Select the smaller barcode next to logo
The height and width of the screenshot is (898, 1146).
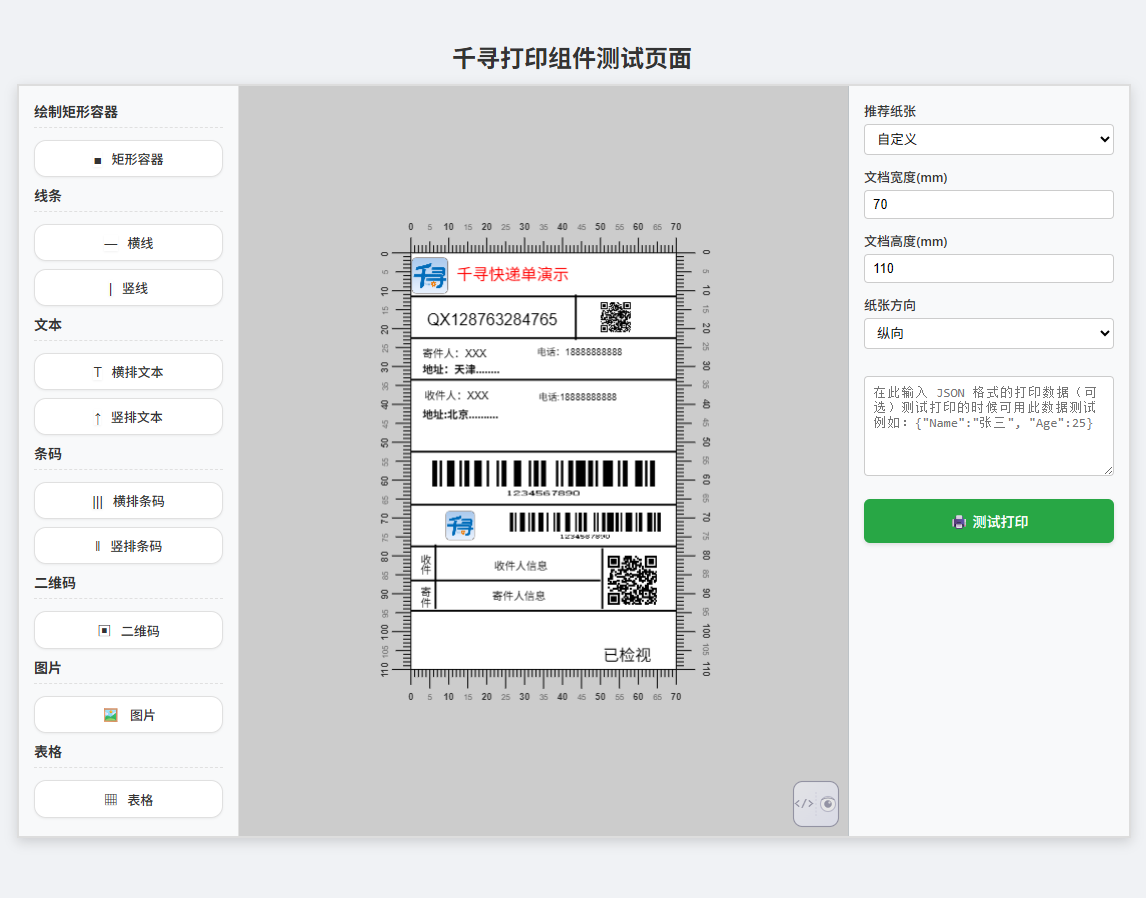585,525
